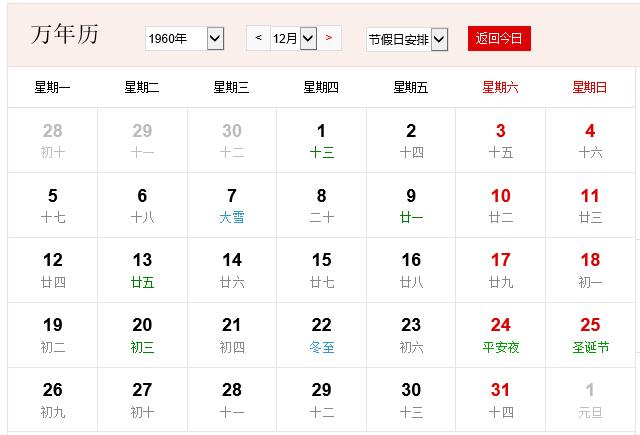Select greyed November 29 十一
640x435 pixels.
coord(142,140)
